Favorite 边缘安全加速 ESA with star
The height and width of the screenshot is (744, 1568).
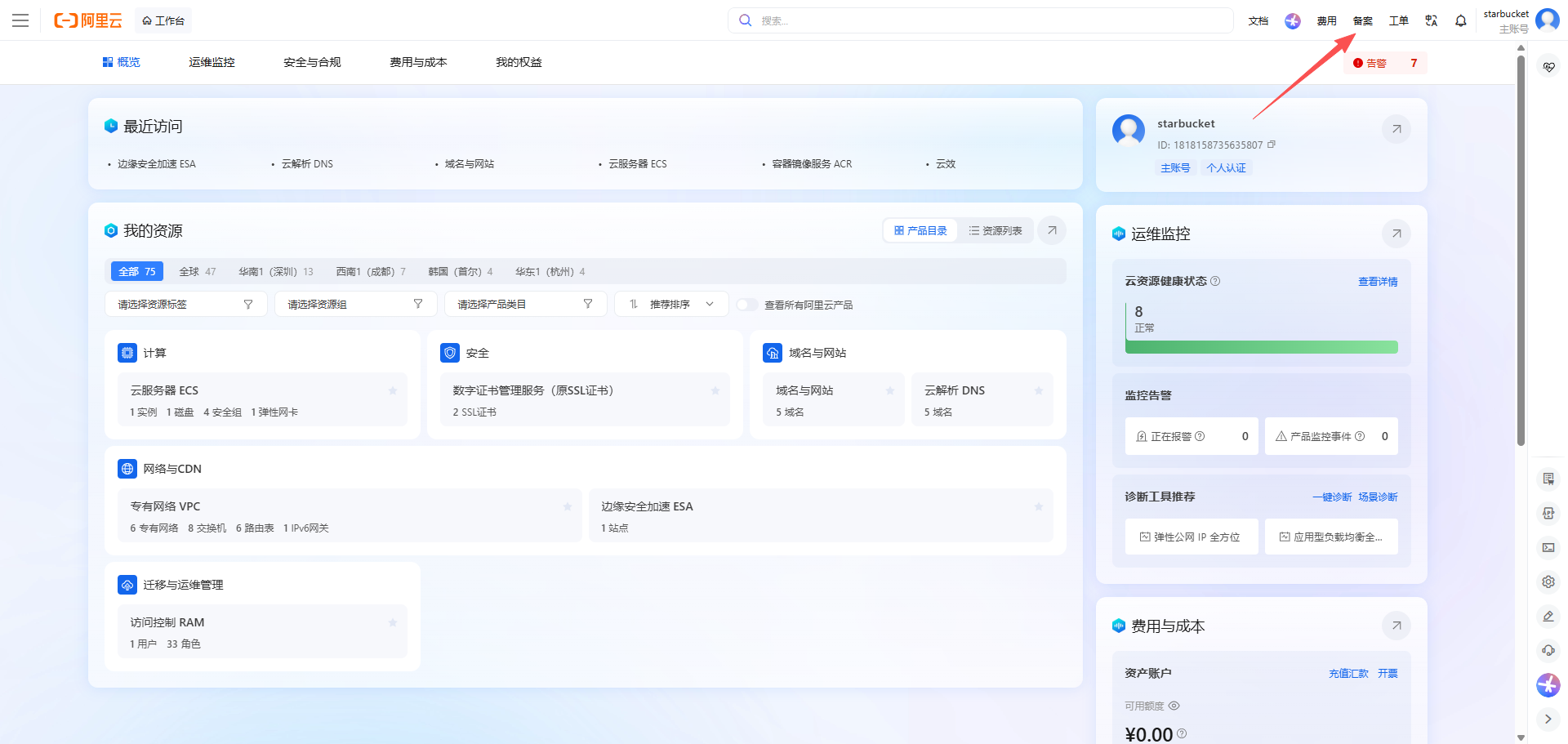point(1039,506)
